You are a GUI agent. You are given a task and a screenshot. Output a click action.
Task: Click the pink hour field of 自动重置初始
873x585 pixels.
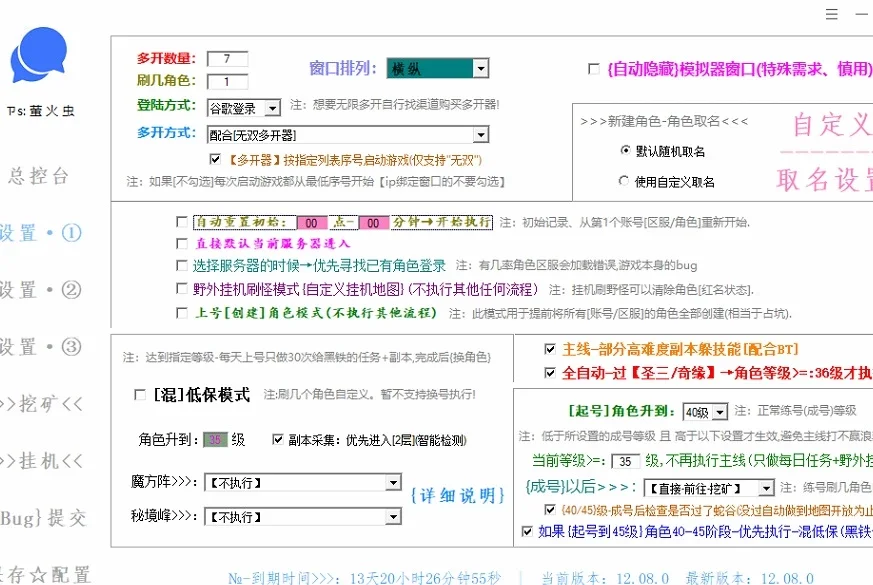(x=312, y=223)
